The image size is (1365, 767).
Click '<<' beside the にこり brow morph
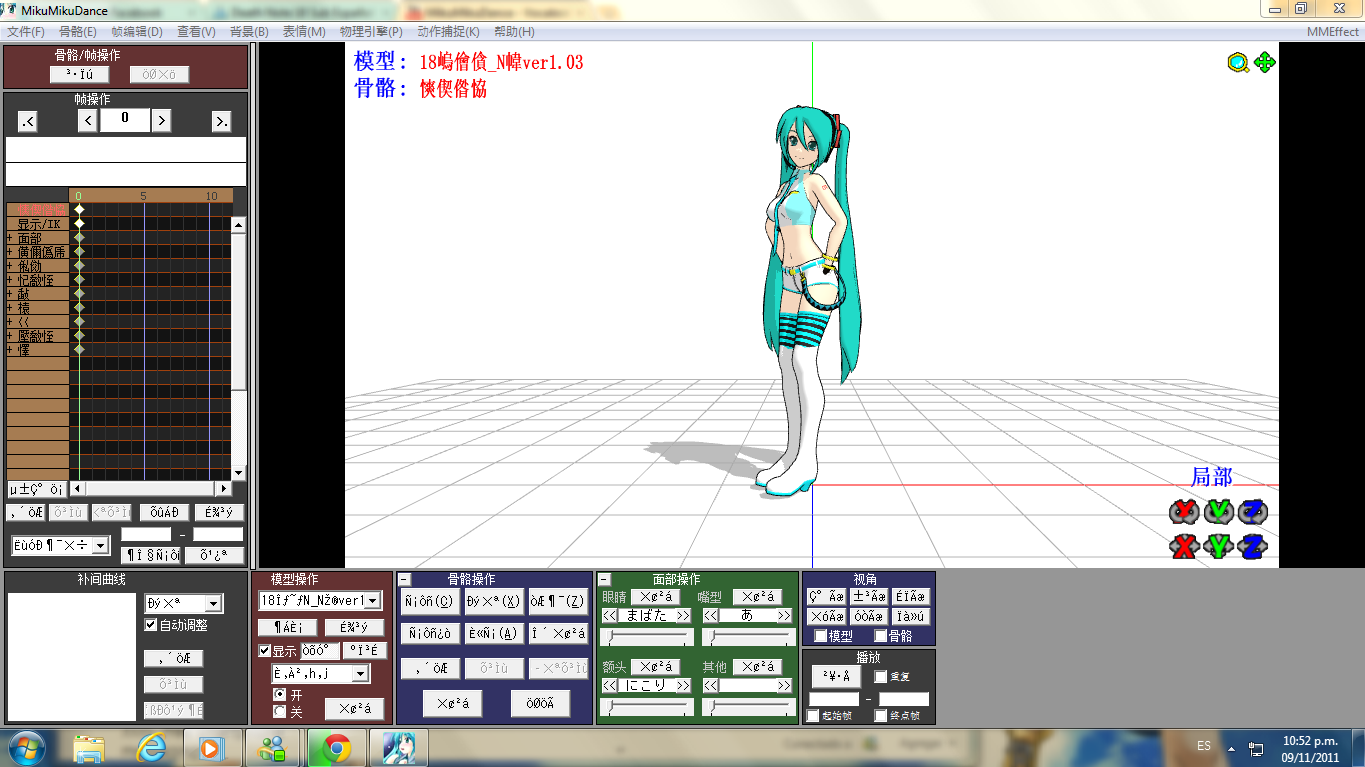[x=611, y=686]
